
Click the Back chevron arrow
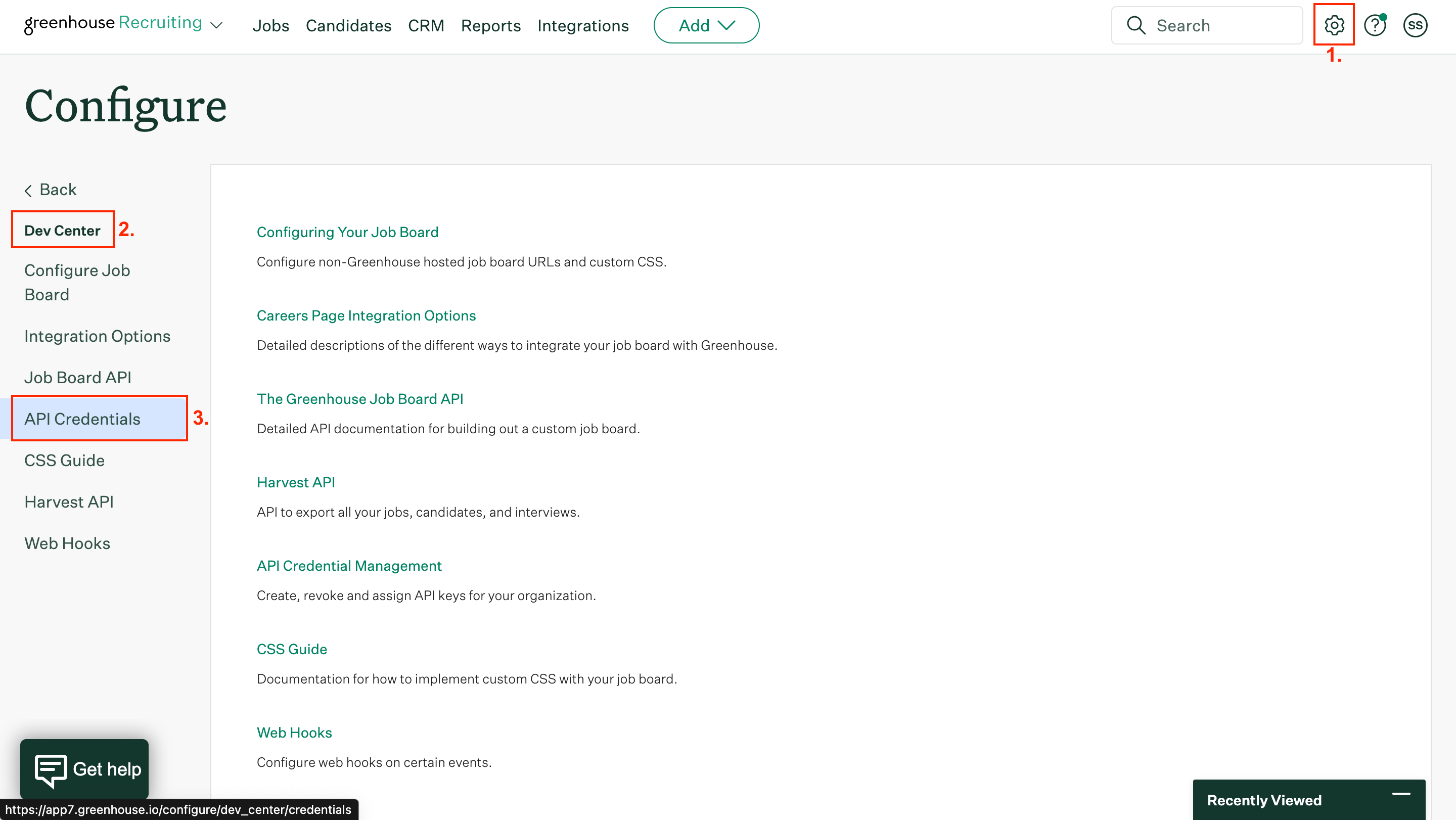pos(28,191)
